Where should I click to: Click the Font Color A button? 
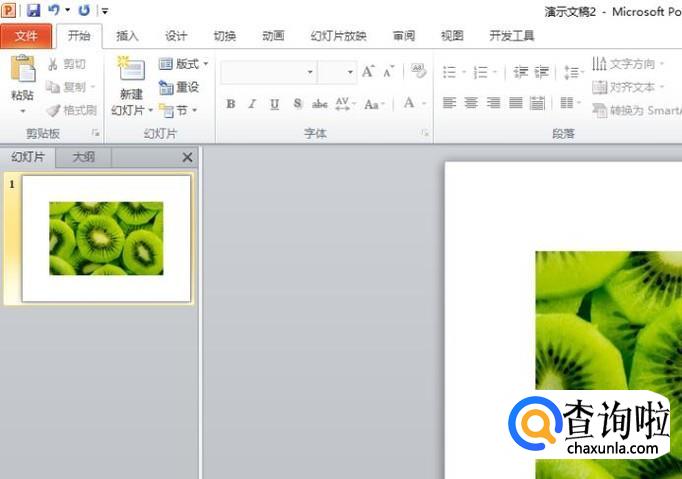[x=409, y=103]
